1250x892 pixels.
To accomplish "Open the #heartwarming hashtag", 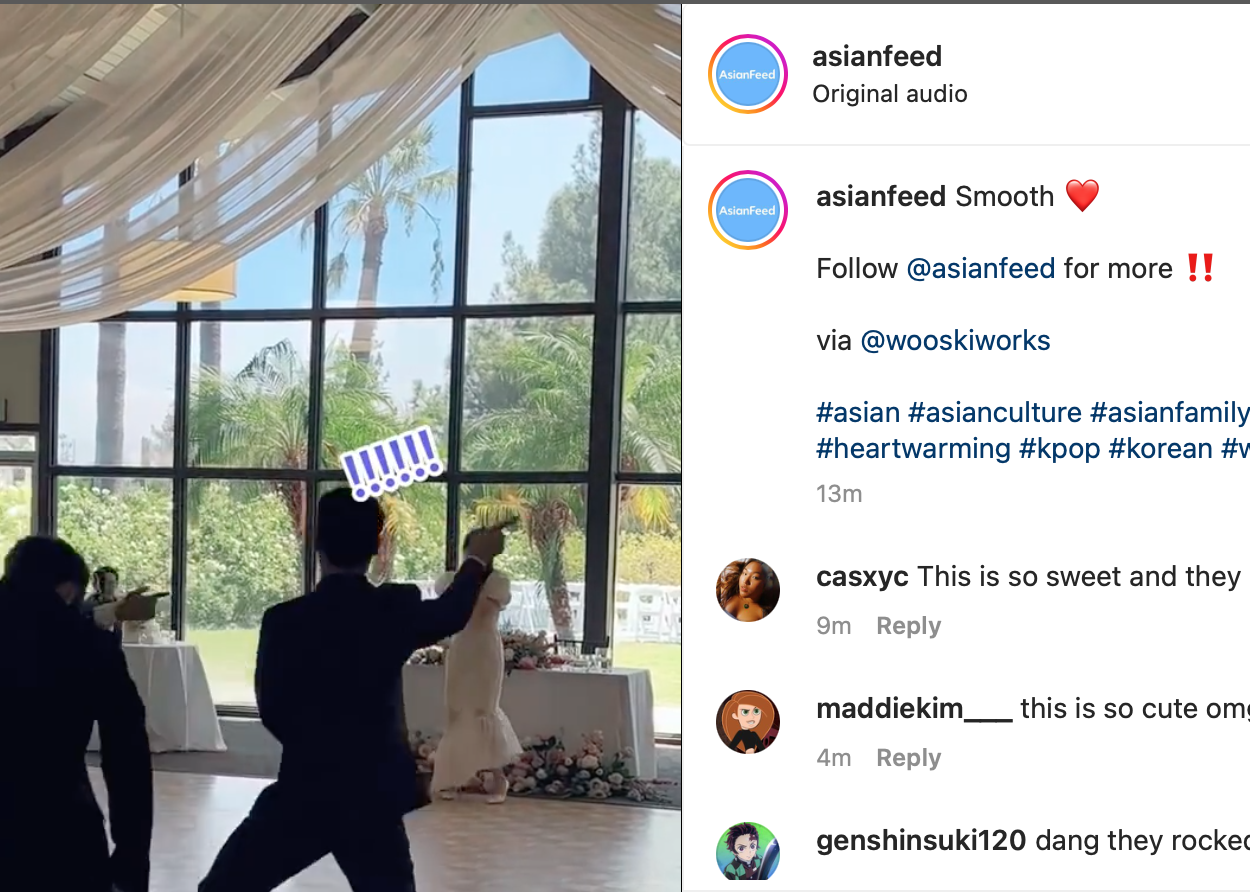I will [913, 449].
